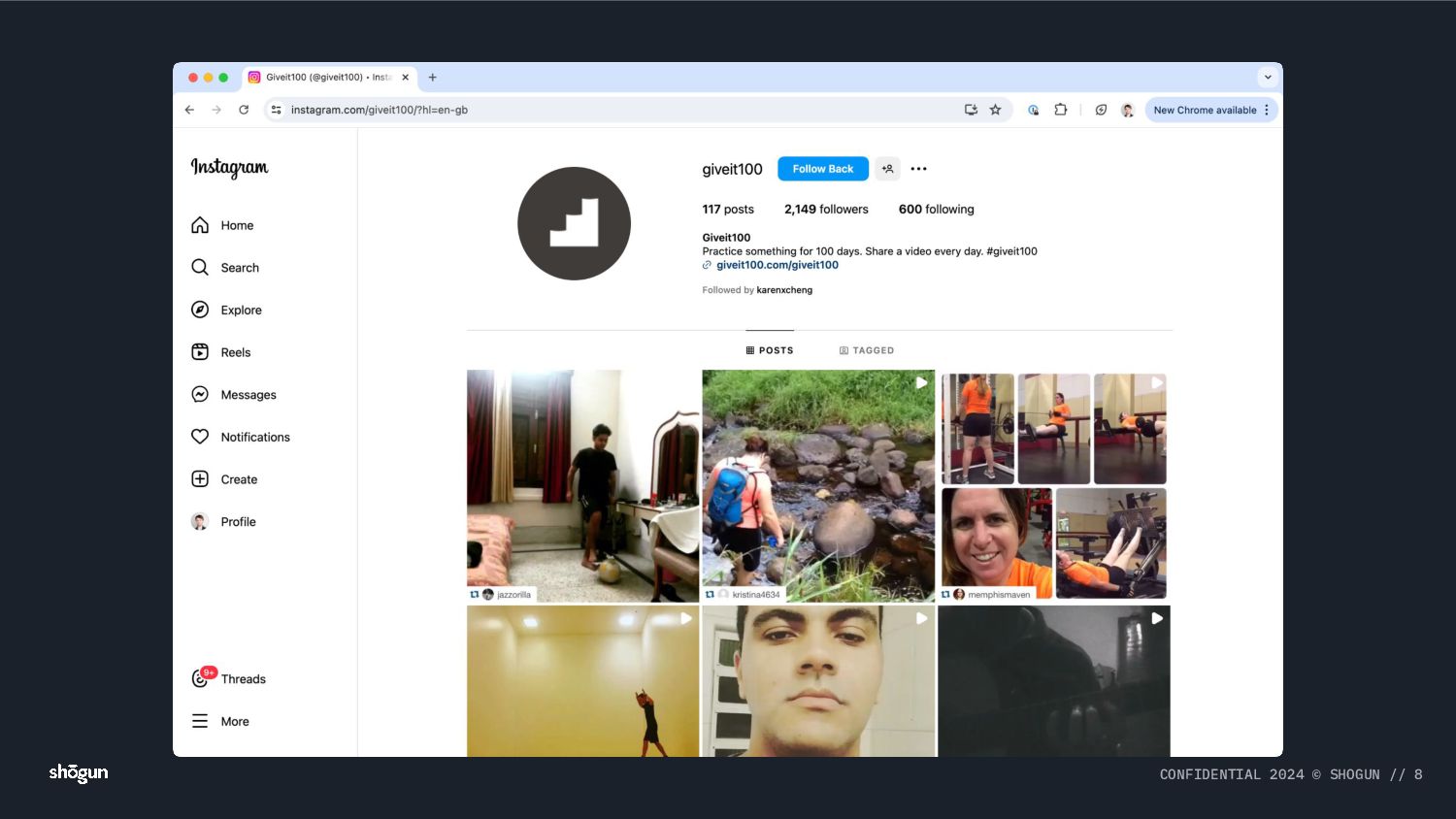This screenshot has width=1456, height=819.
Task: Click the address bar URL field
Action: (x=621, y=110)
